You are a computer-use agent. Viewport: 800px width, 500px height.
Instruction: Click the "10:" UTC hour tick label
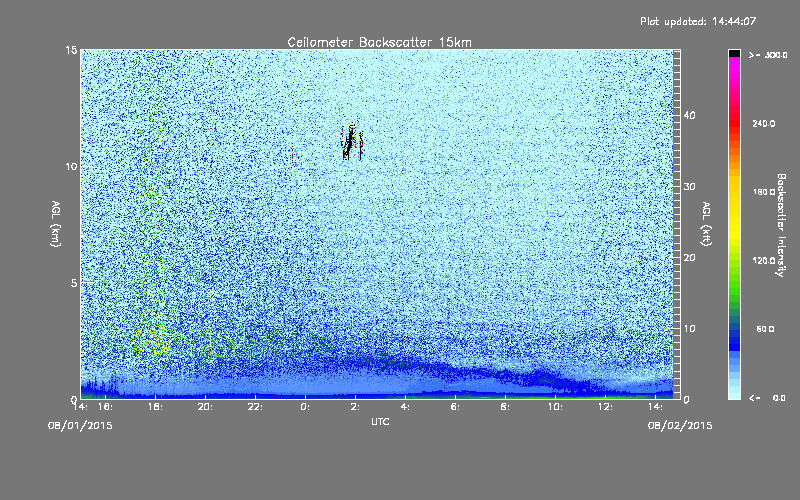coord(555,407)
